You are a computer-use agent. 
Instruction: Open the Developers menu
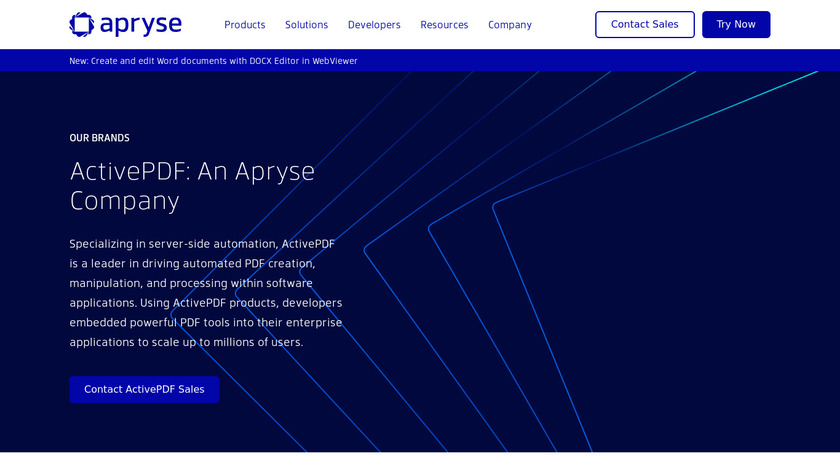374,25
